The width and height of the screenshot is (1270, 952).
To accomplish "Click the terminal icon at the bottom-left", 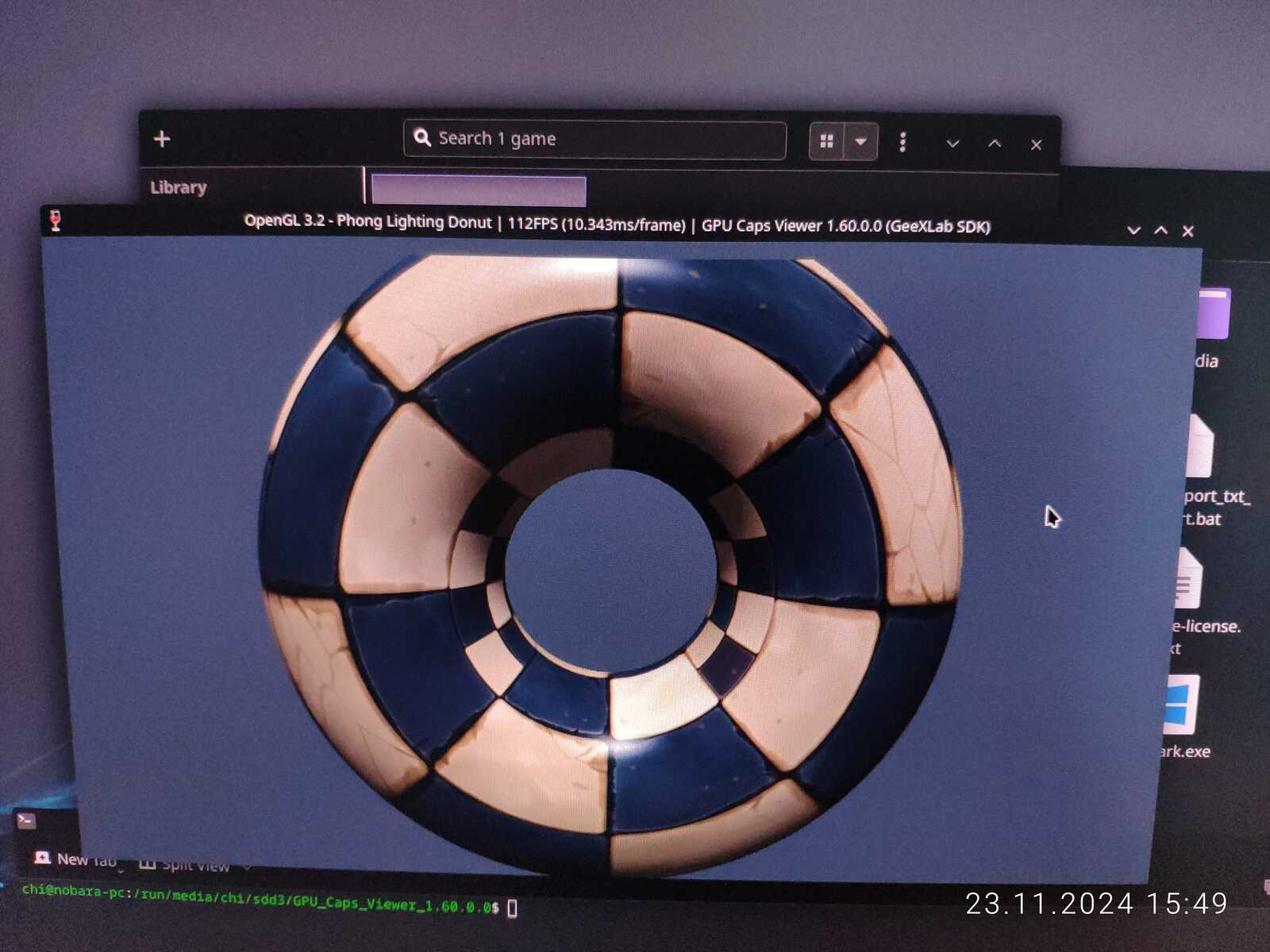I will 26,820.
